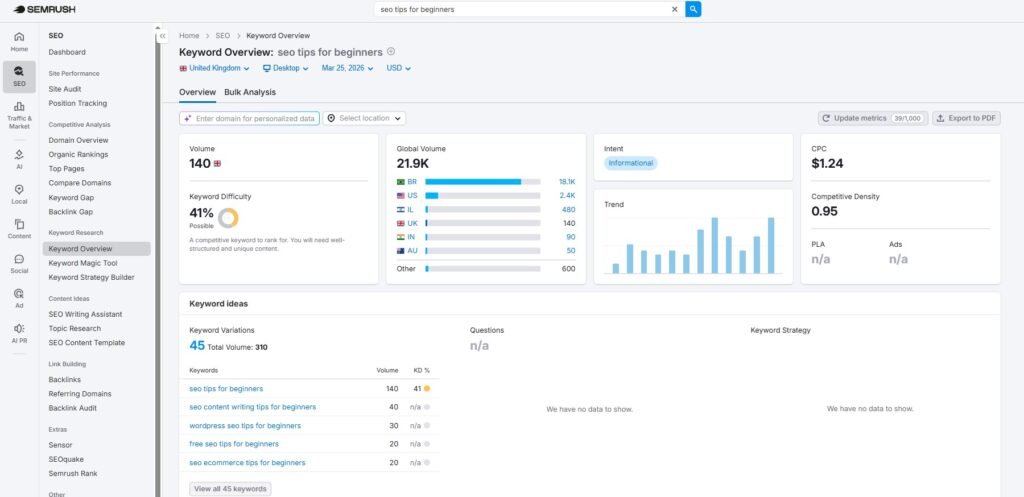Open the Ad section icon

(19, 298)
